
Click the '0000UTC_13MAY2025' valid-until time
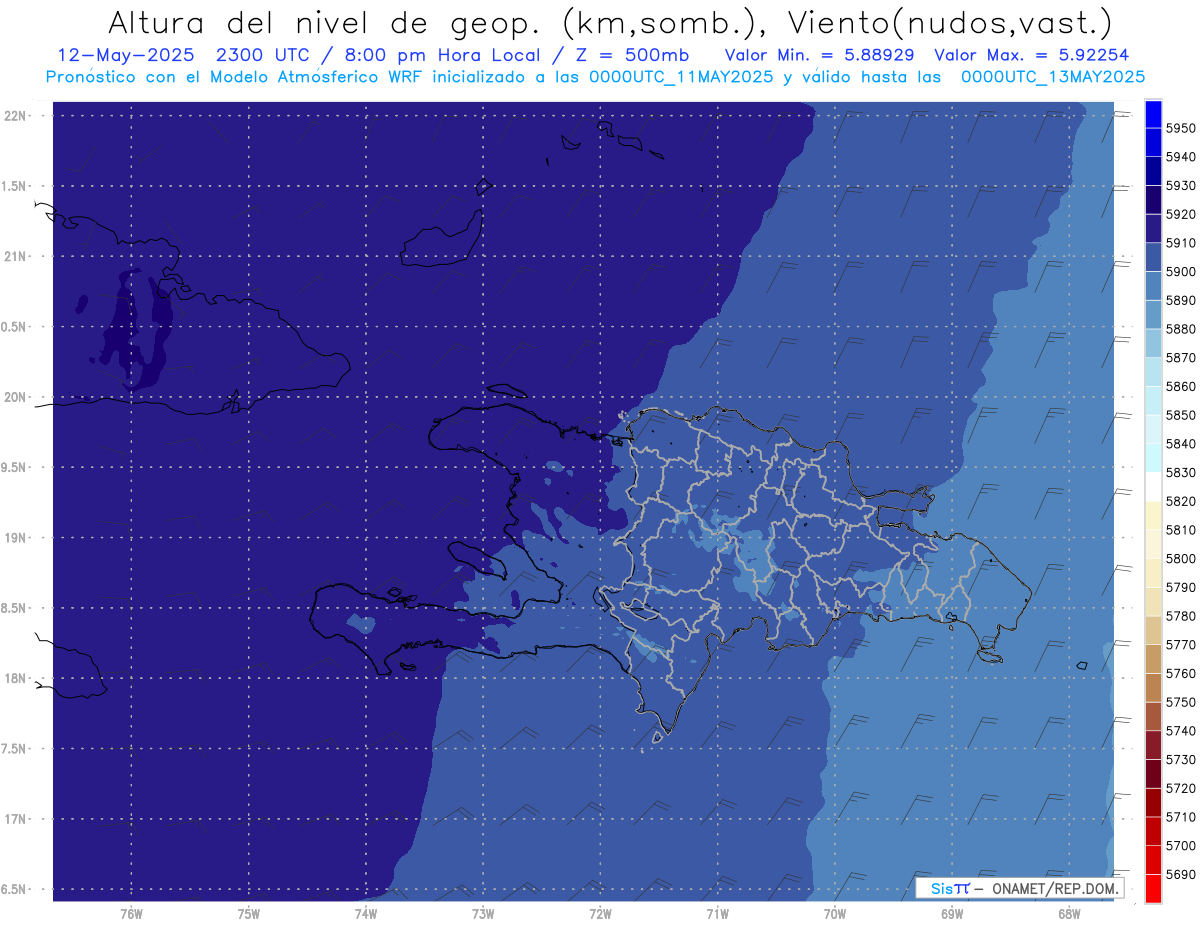click(1053, 76)
